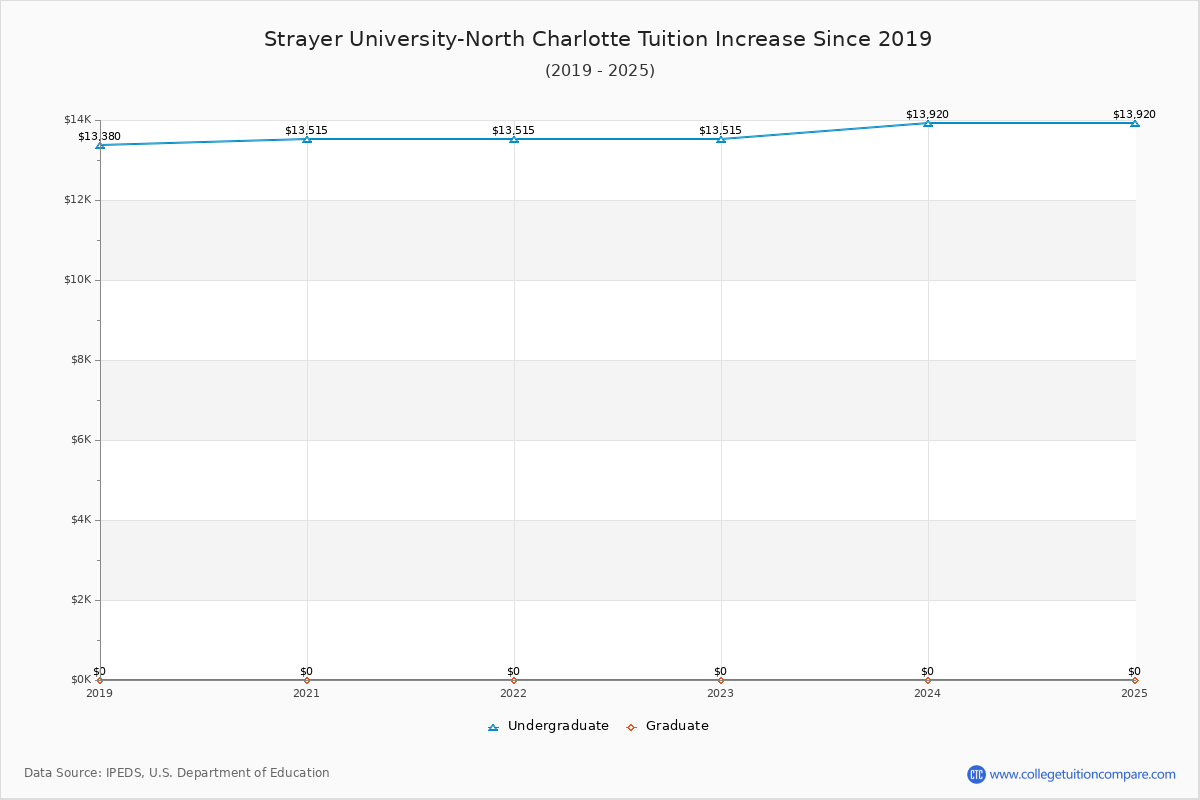Image resolution: width=1200 pixels, height=800 pixels.
Task: Select the 2024 undergraduate data point $13,920
Action: pyautogui.click(x=928, y=123)
